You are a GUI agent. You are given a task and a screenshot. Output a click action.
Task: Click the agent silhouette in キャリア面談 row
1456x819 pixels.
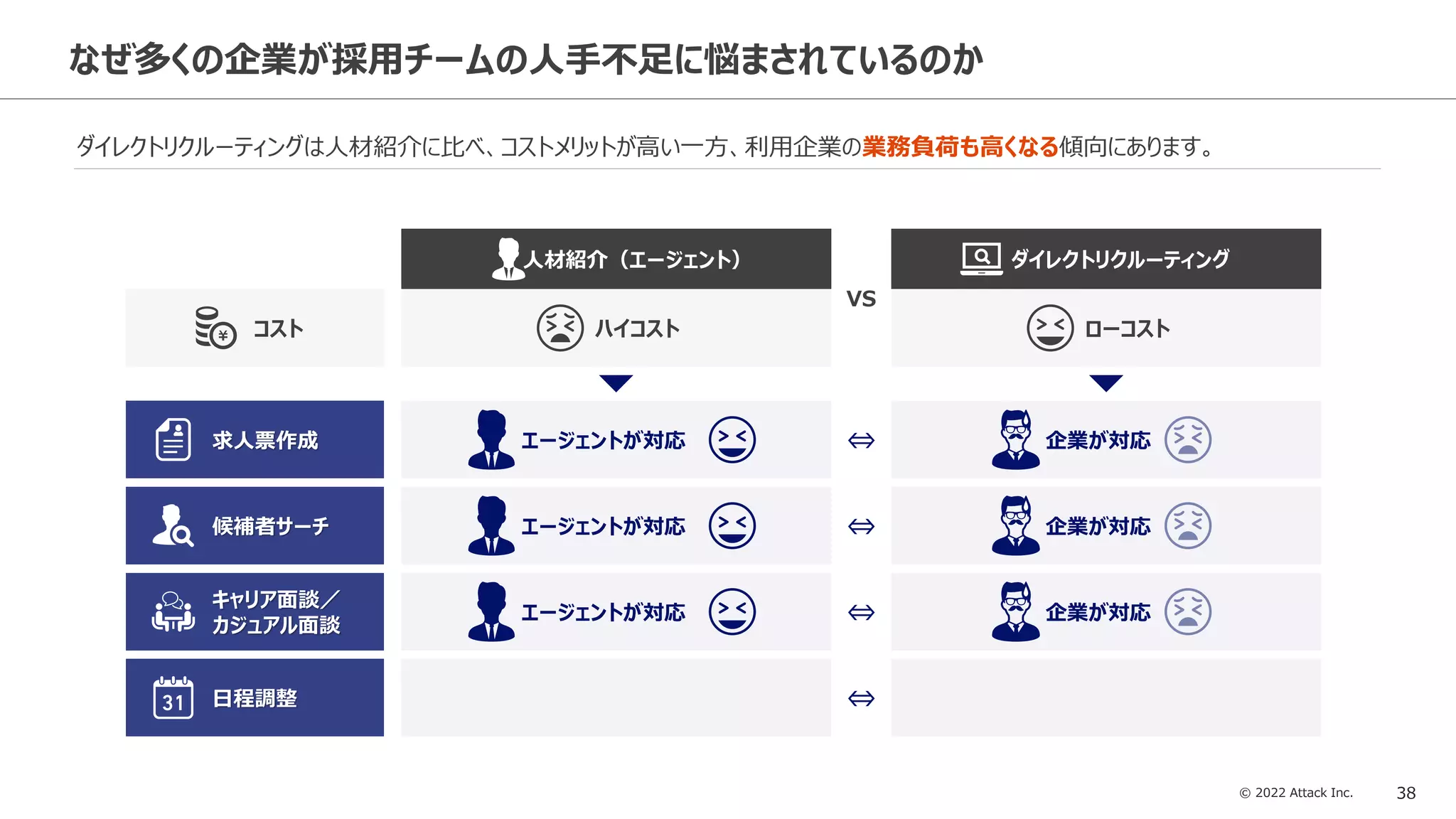pos(491,611)
